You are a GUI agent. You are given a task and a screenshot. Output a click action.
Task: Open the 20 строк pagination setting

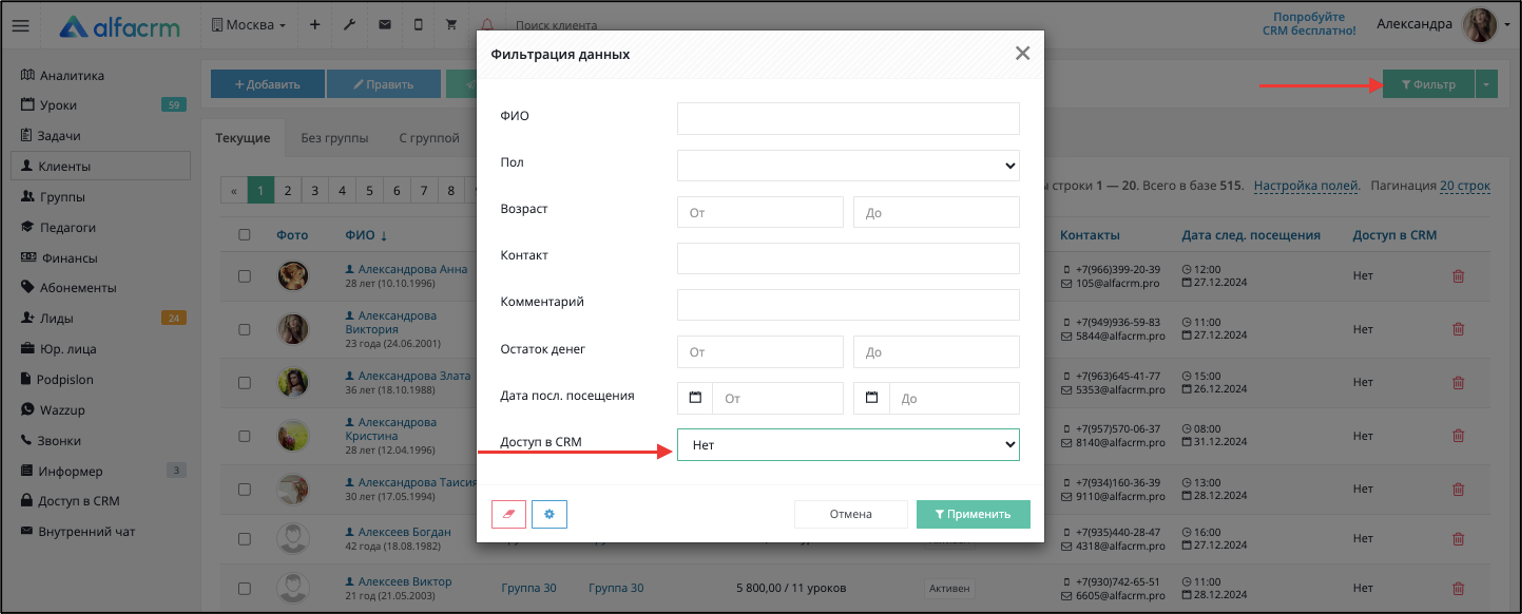[1465, 186]
